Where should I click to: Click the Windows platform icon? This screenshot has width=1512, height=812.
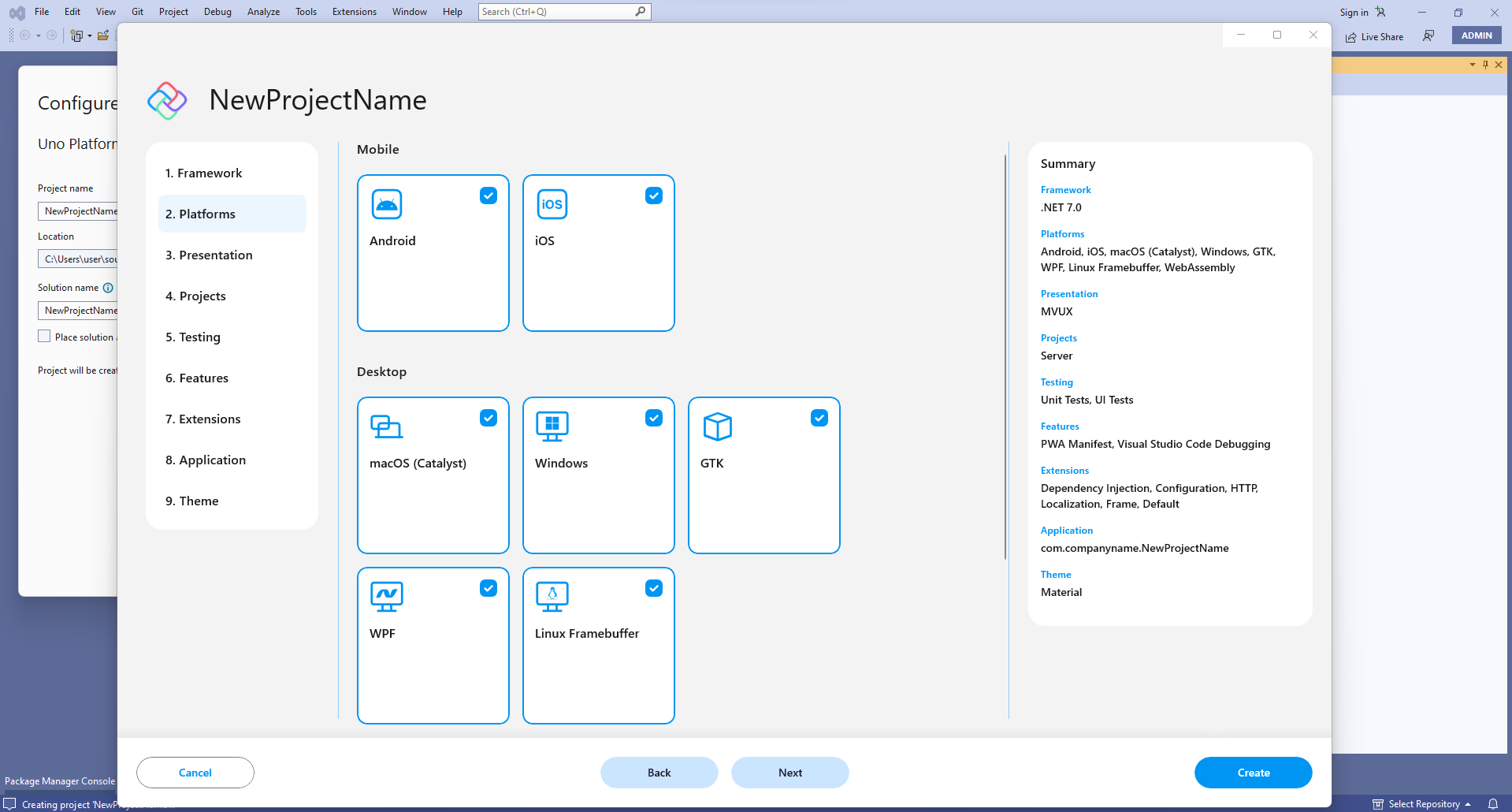pyautogui.click(x=552, y=426)
